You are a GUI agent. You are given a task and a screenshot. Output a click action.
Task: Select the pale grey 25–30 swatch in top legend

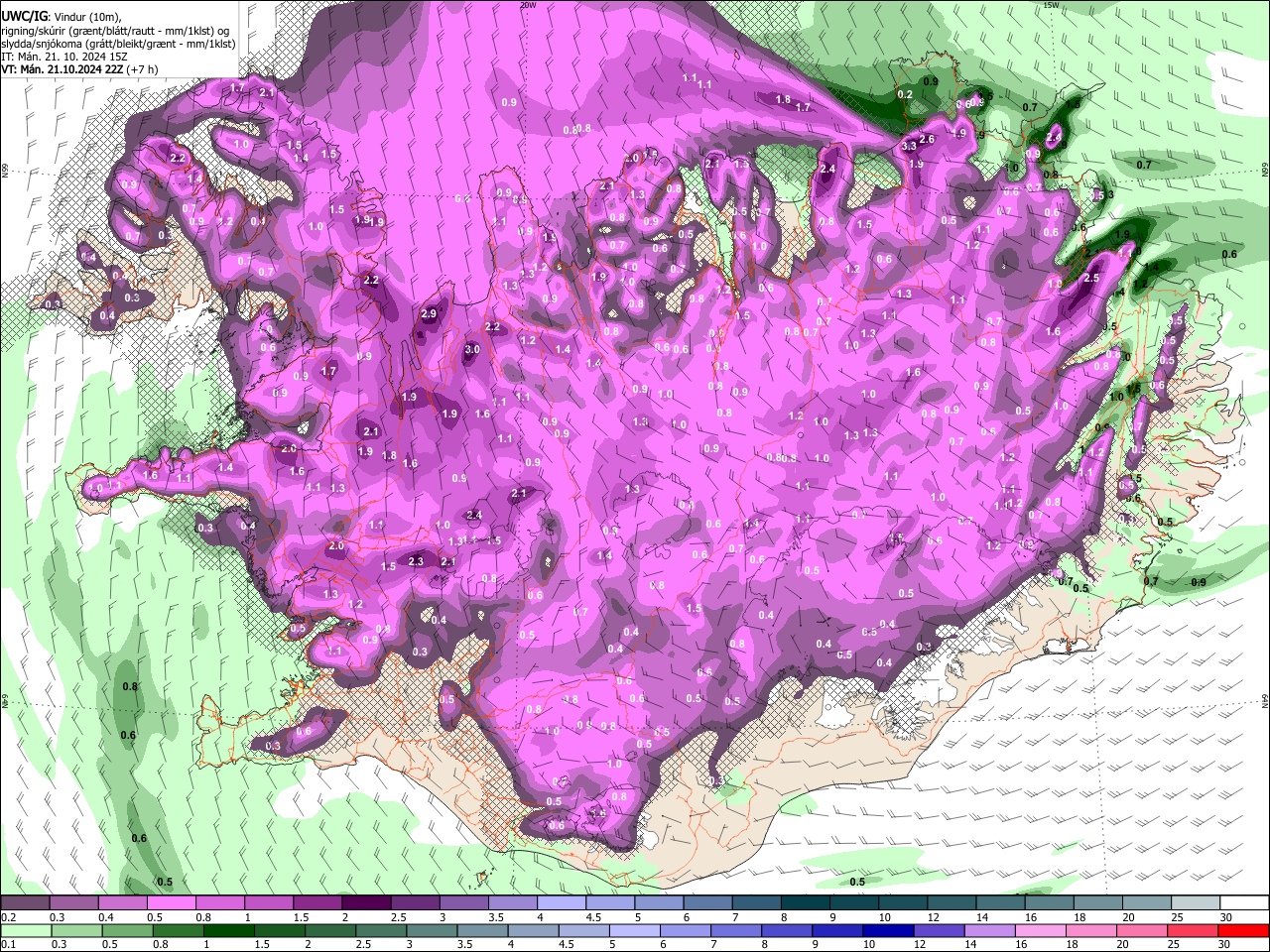pos(1196,903)
